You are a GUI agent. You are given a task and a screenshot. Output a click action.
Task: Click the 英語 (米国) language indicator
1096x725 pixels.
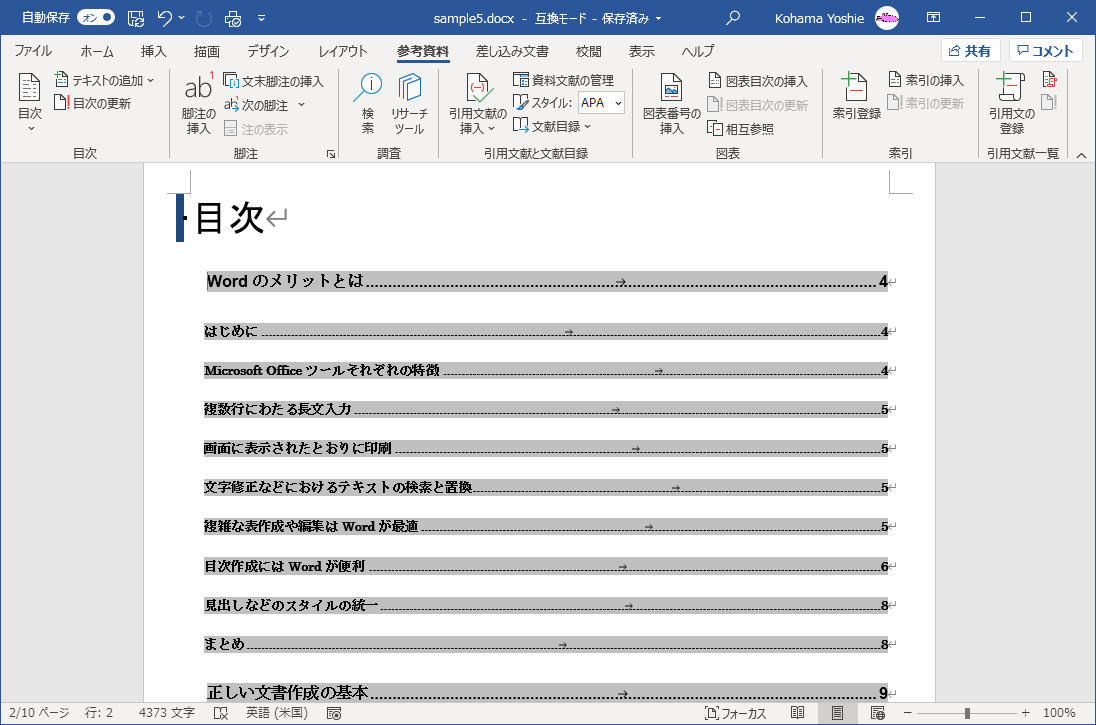pyautogui.click(x=277, y=713)
